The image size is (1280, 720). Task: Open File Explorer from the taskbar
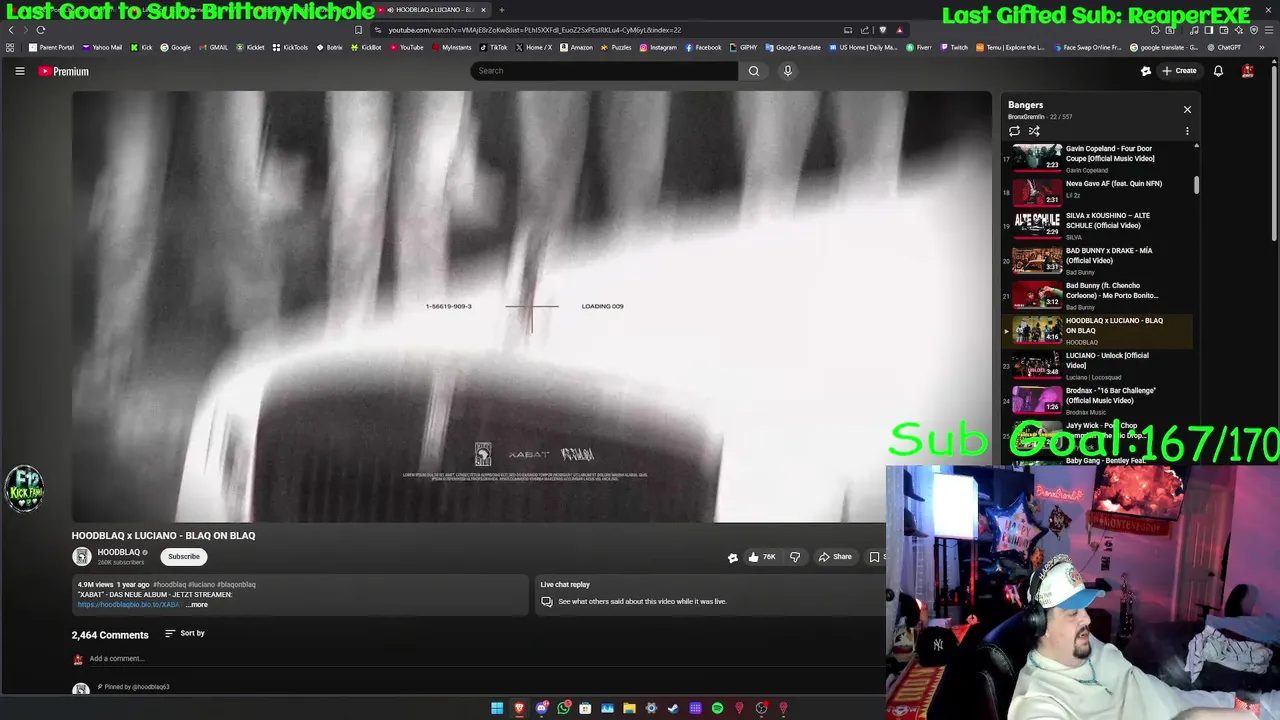click(x=629, y=708)
